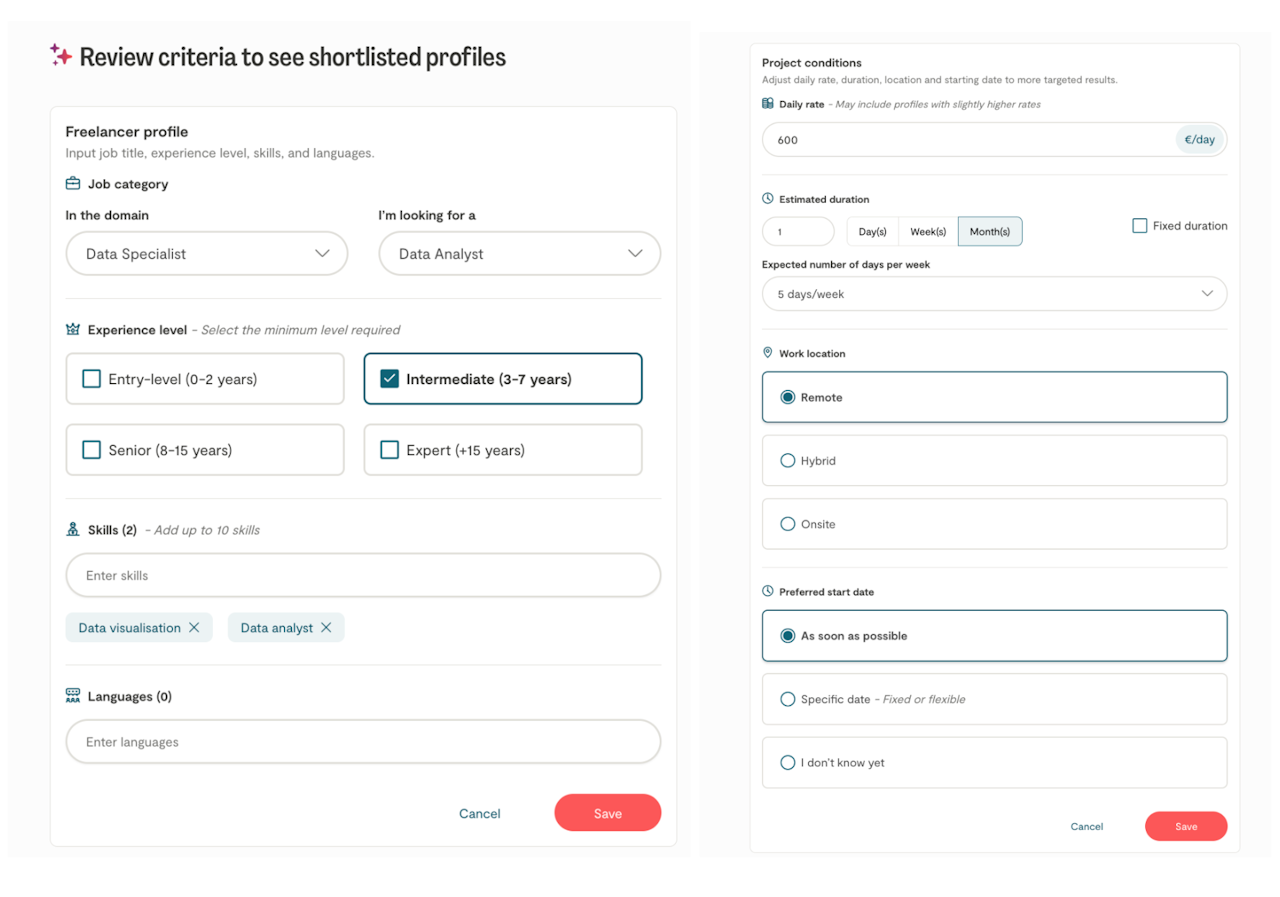Viewport: 1280px width, 897px height.
Task: Remove the Data visualisation skill tag
Action: 194,628
